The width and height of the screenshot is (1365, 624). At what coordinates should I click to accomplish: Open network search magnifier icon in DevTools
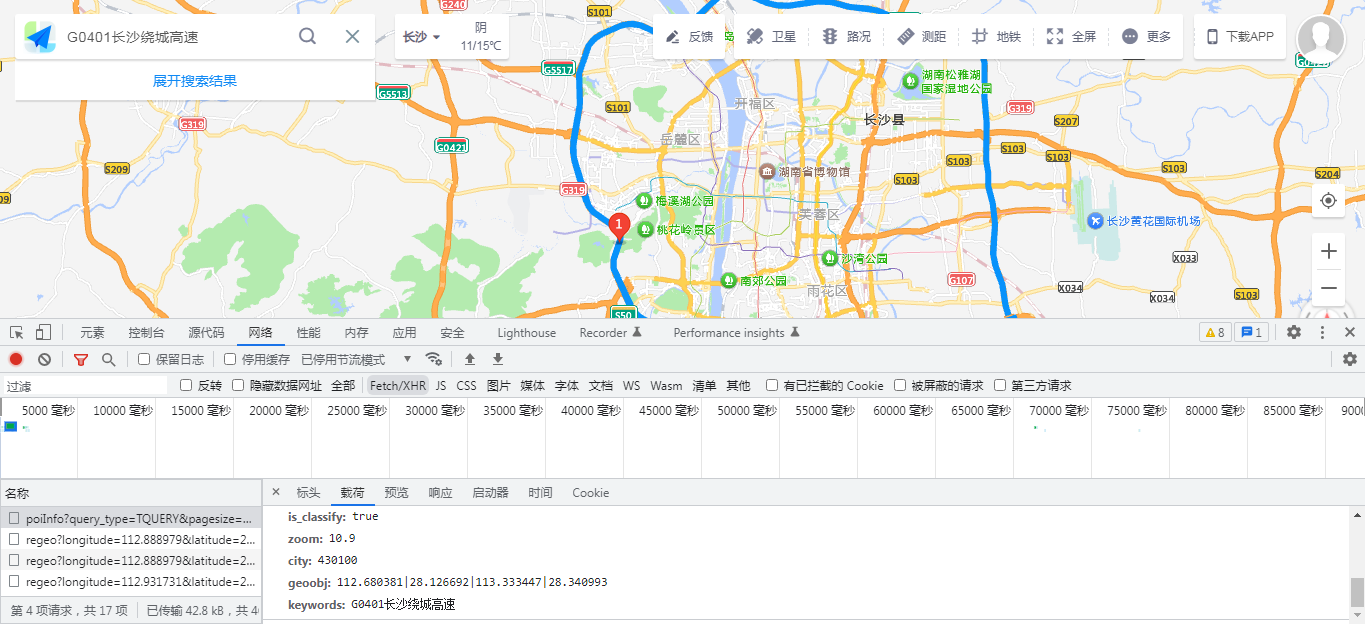tap(108, 359)
